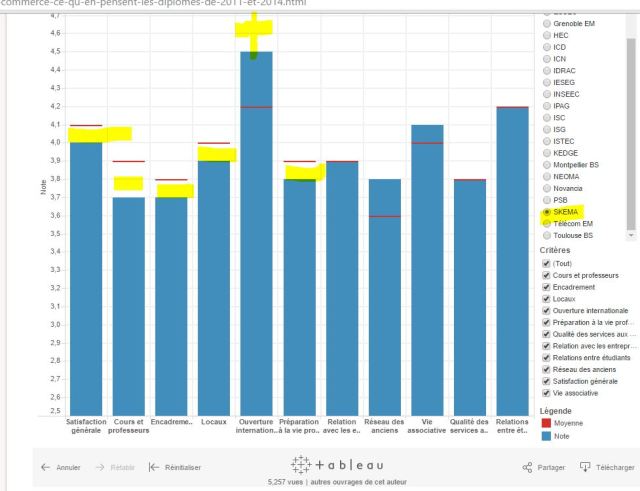Uncheck the Encadrement criterion
Viewport: 640px width, 491px height.
[546, 287]
